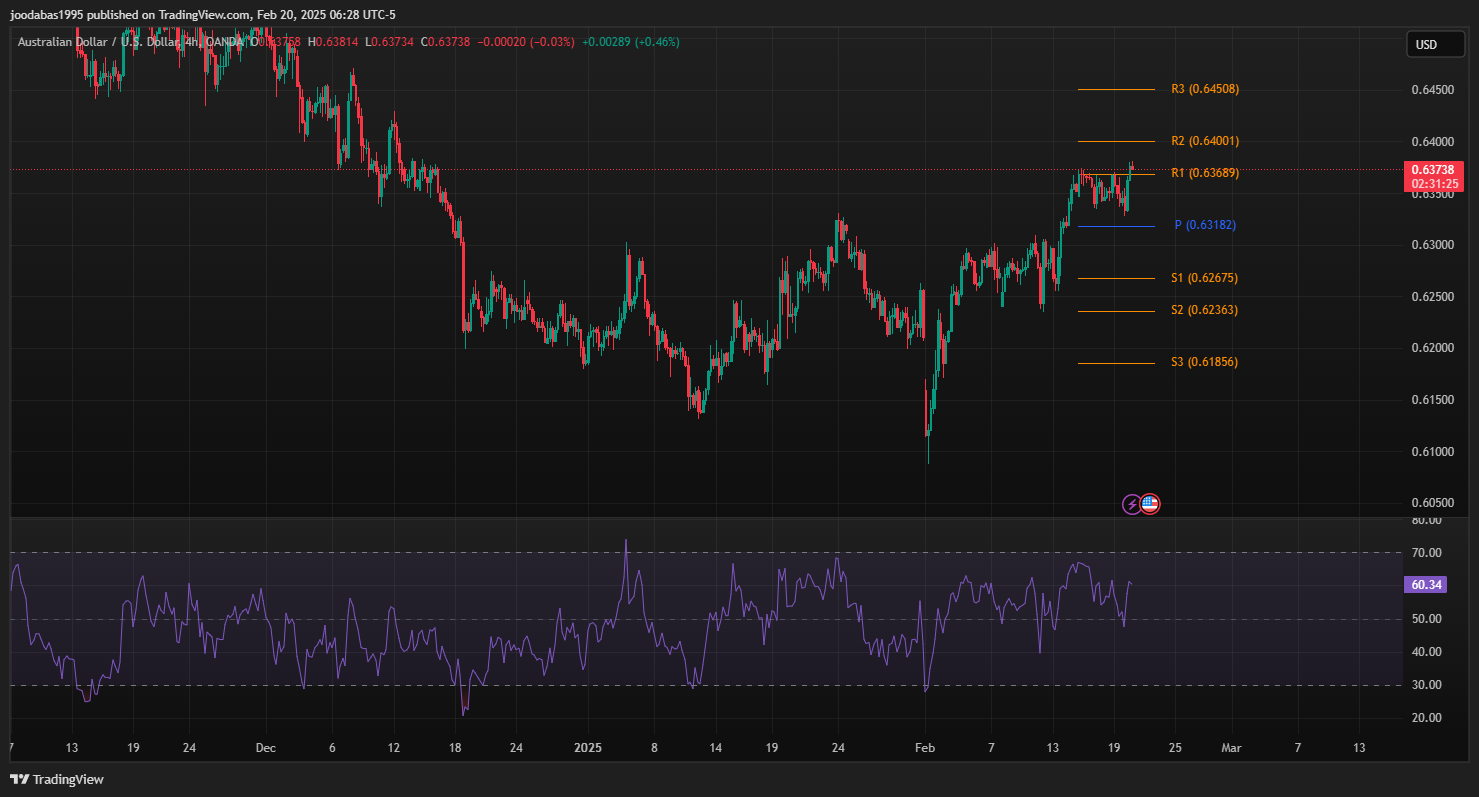Click the countdown timer 02:31:25
This screenshot has width=1479, height=797.
1434,184
